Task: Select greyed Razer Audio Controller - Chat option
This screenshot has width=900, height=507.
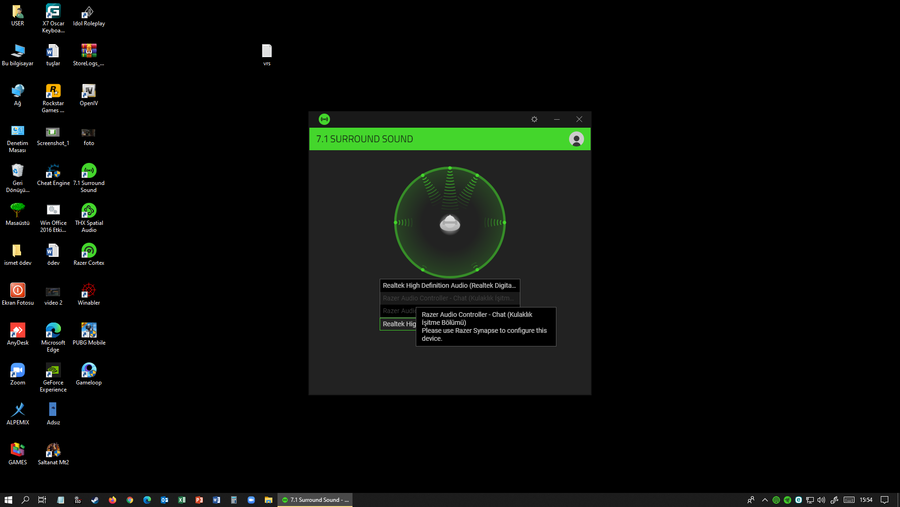Action: (x=449, y=298)
